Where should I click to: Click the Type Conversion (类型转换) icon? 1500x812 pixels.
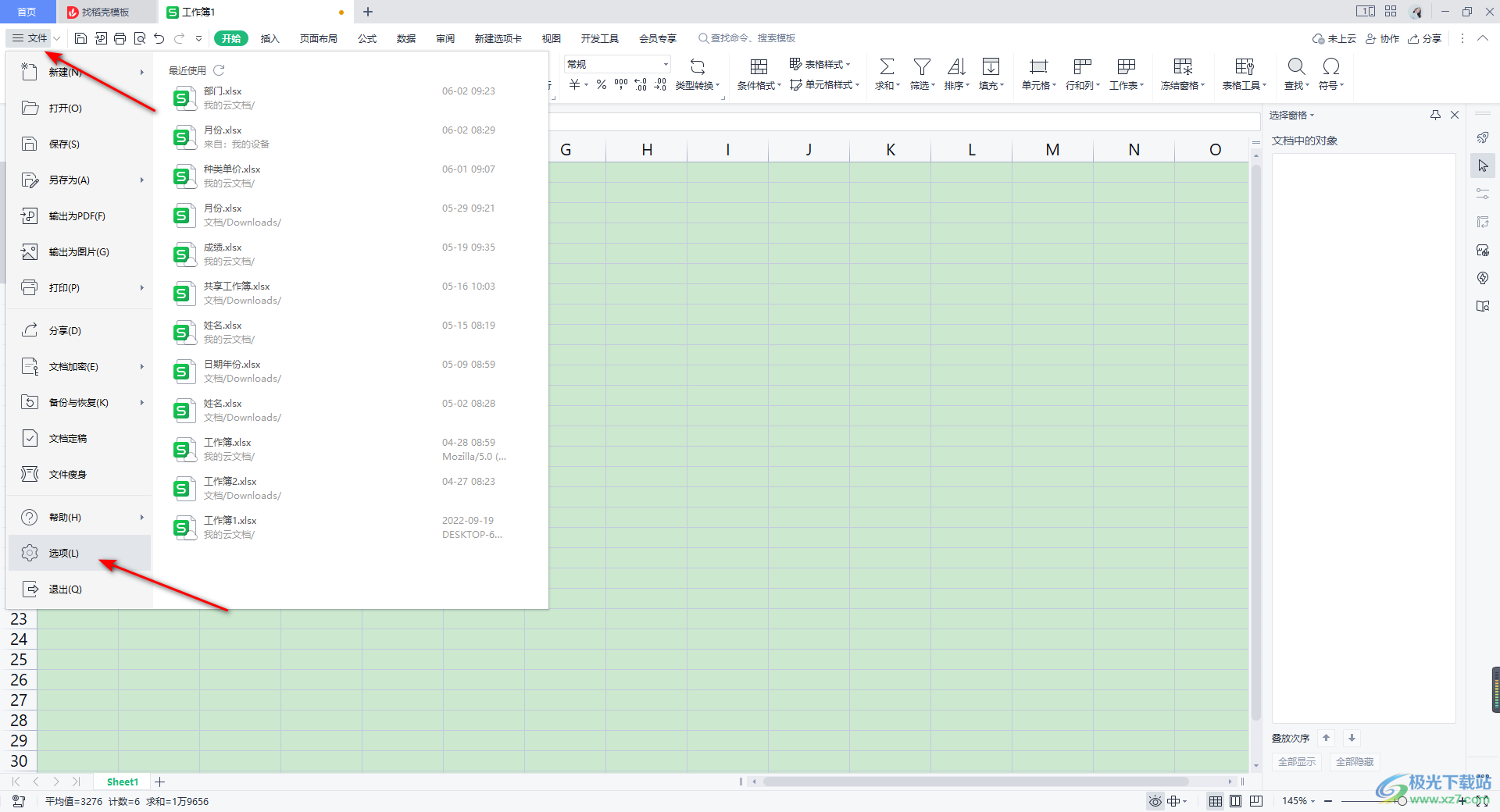pos(698,66)
